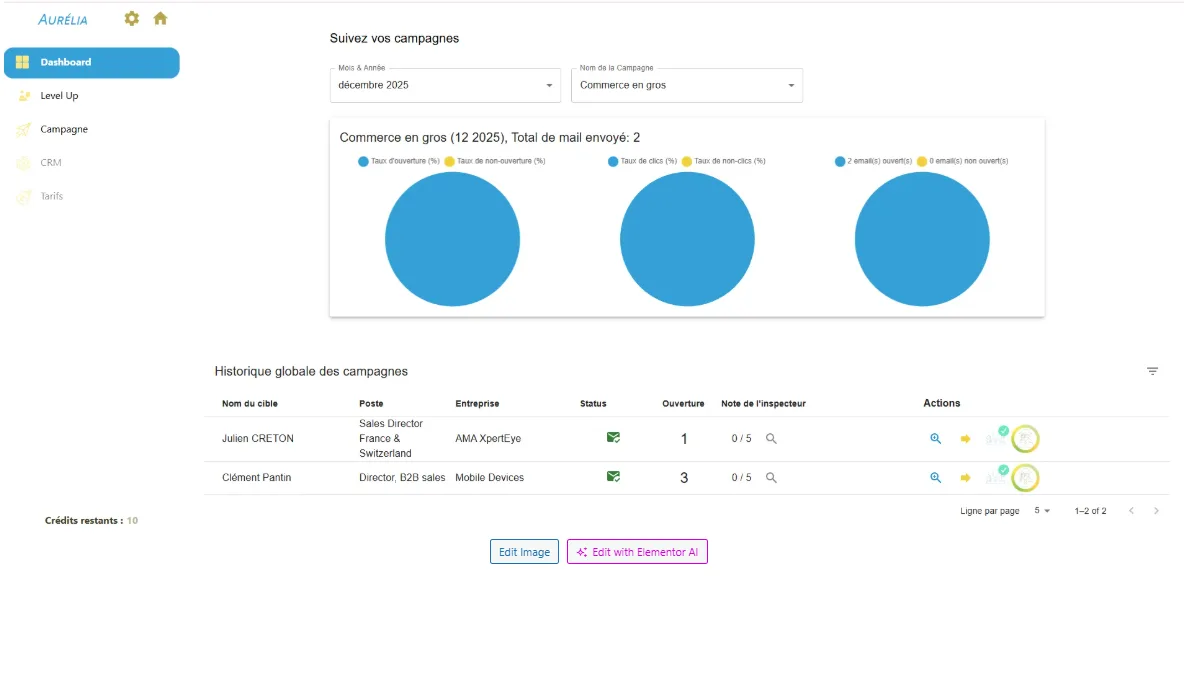The width and height of the screenshot is (1184, 683).
Task: Open the settings gear in the top bar
Action: [x=131, y=18]
